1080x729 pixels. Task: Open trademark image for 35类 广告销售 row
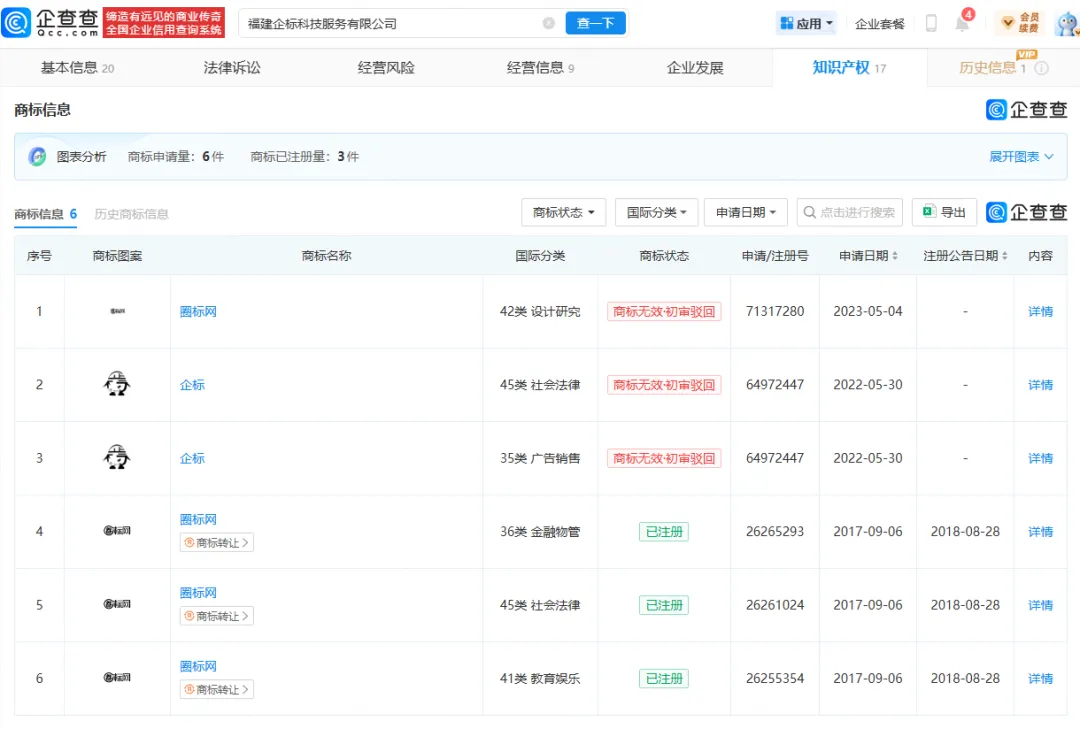click(x=116, y=458)
